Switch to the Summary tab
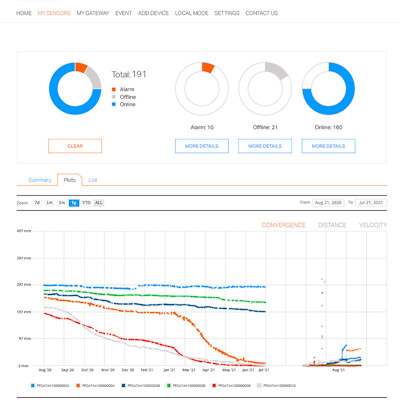400x400 pixels. [40, 180]
